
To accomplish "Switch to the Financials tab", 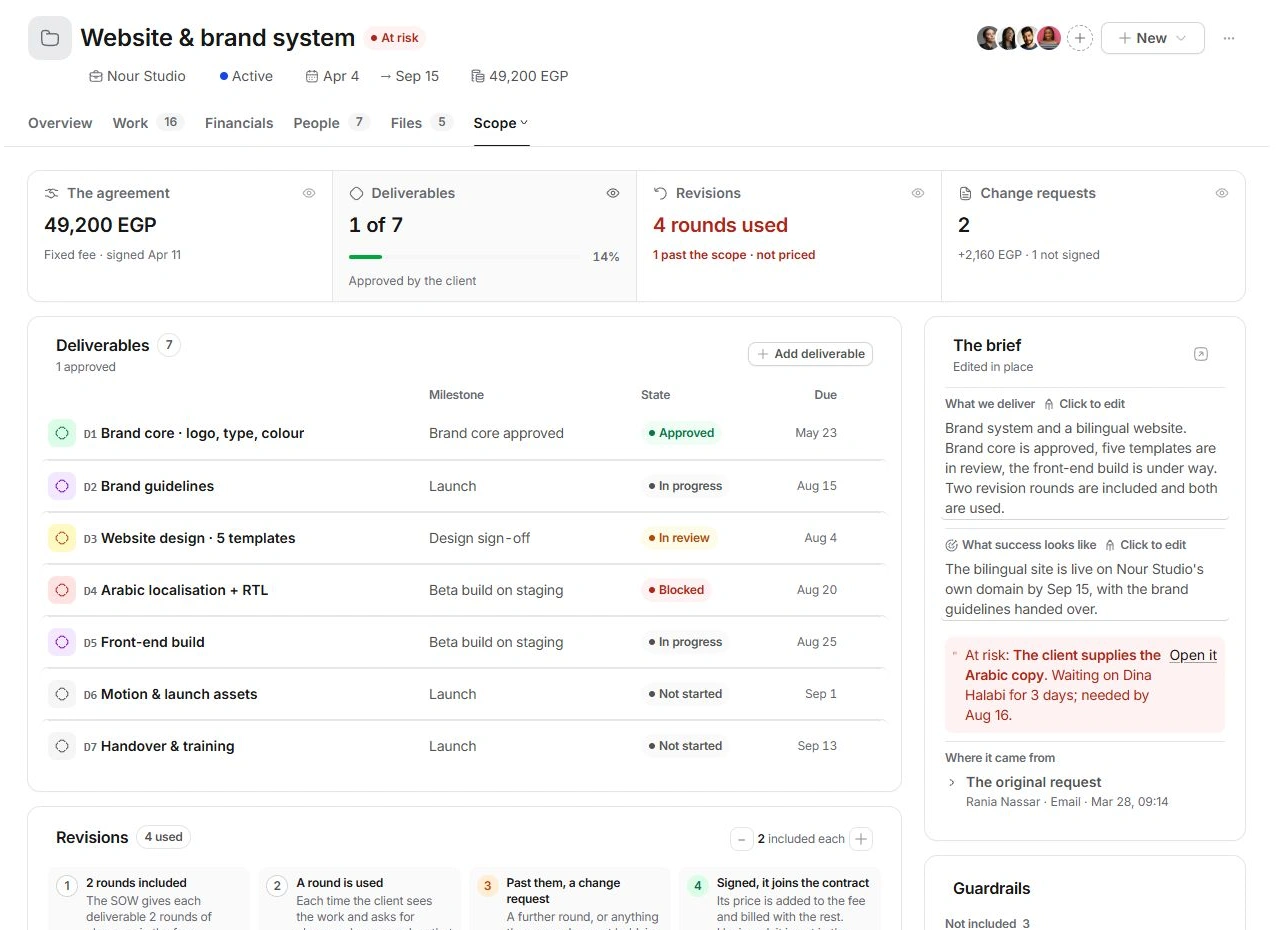I will click(x=239, y=123).
